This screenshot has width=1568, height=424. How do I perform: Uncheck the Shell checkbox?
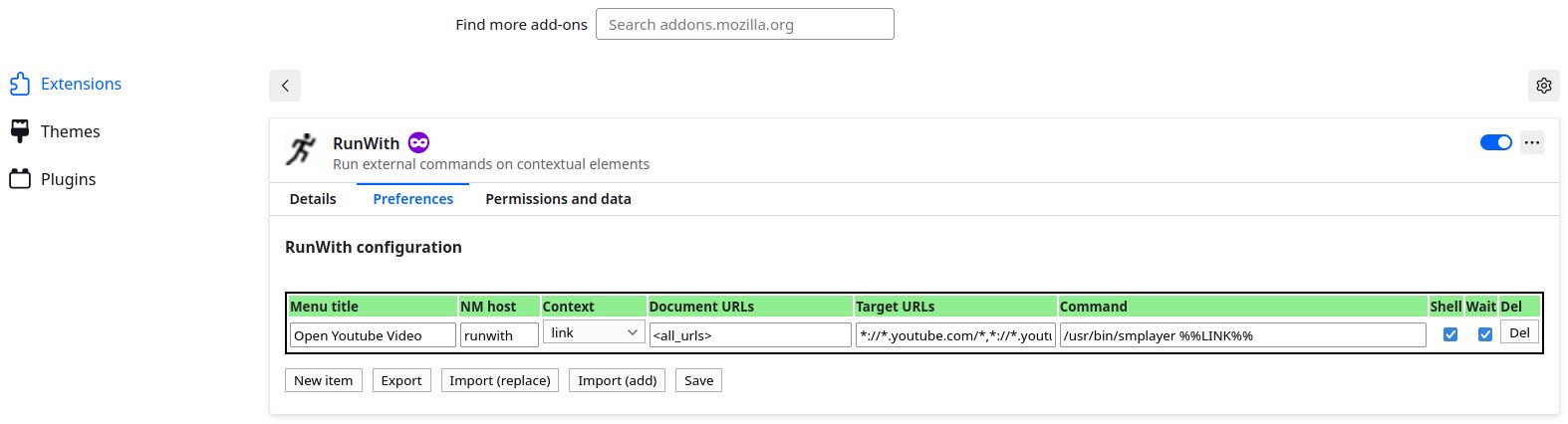[x=1450, y=334]
